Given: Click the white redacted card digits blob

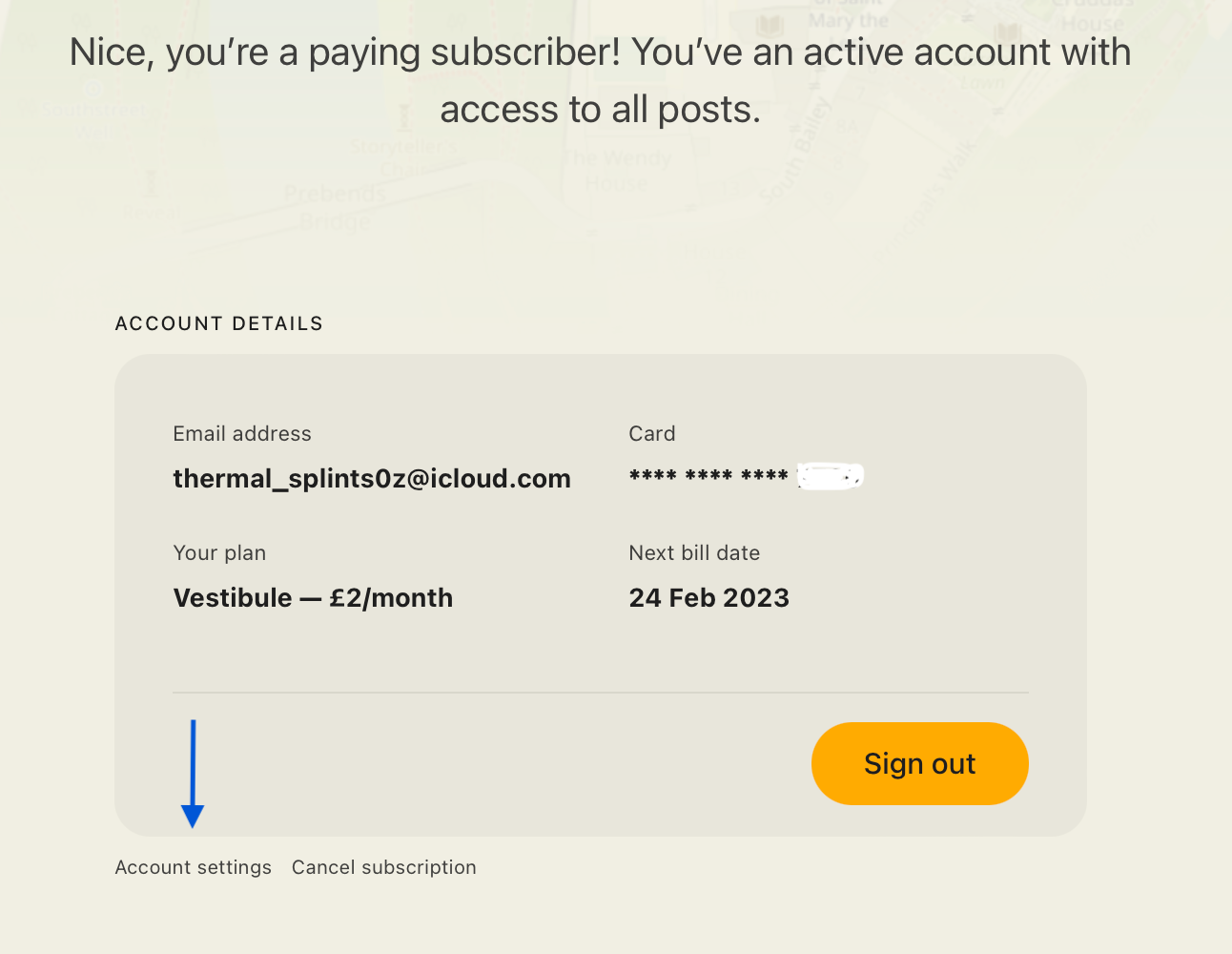Looking at the screenshot, I should coord(831,475).
